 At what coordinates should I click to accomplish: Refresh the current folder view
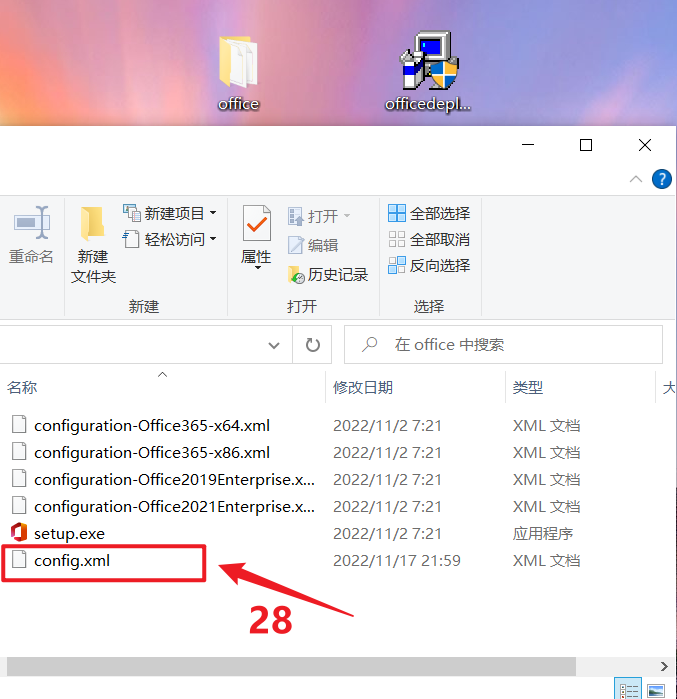(312, 345)
